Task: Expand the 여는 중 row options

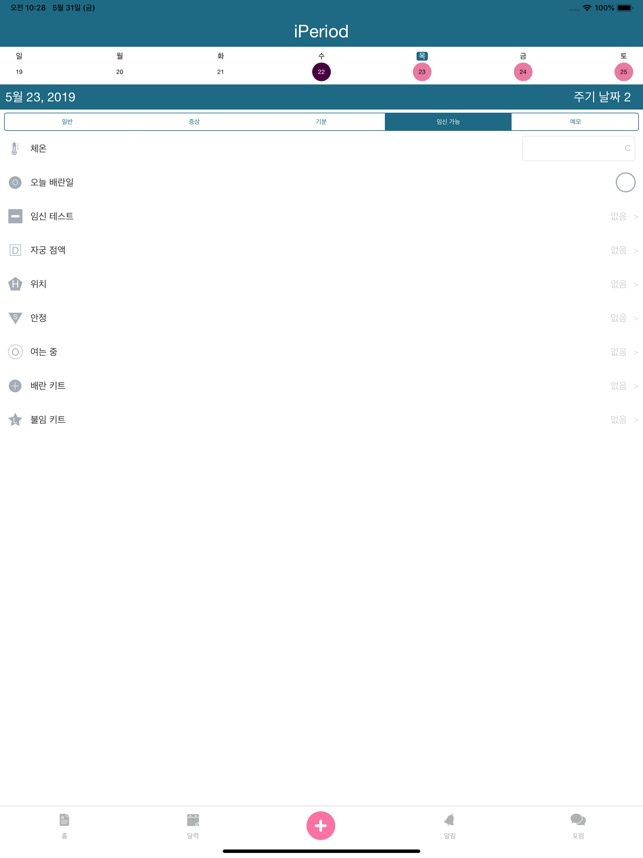Action: pos(623,352)
